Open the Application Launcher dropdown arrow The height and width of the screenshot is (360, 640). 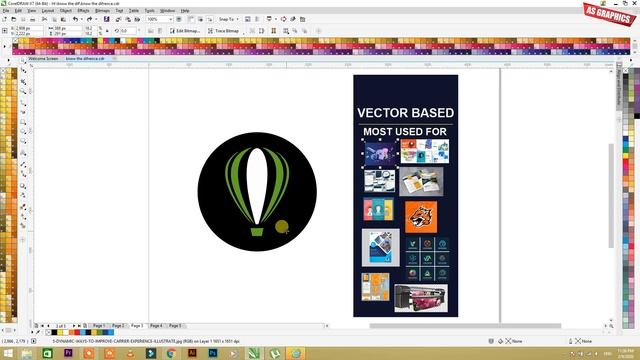pos(276,19)
